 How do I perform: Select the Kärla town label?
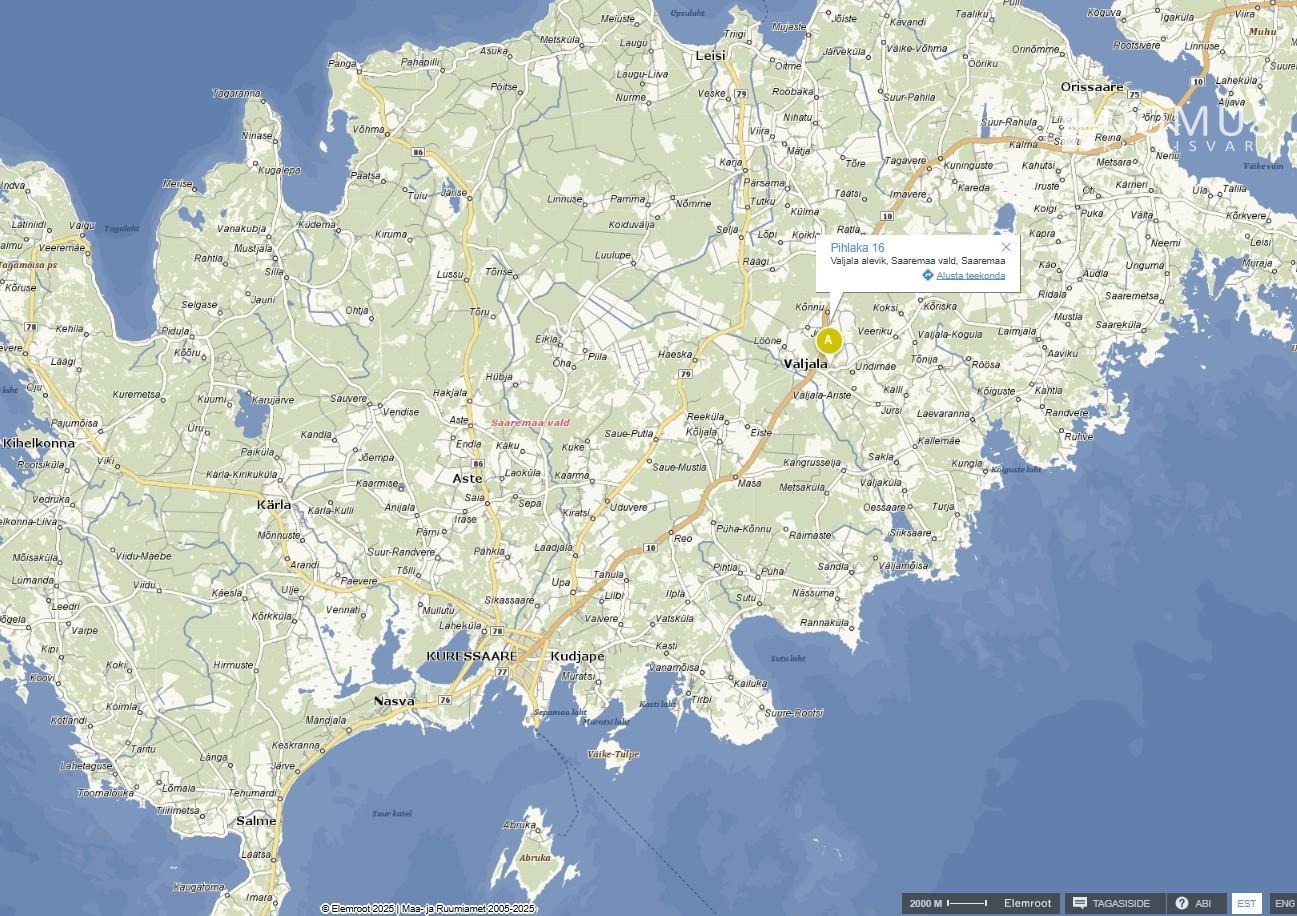tap(274, 505)
